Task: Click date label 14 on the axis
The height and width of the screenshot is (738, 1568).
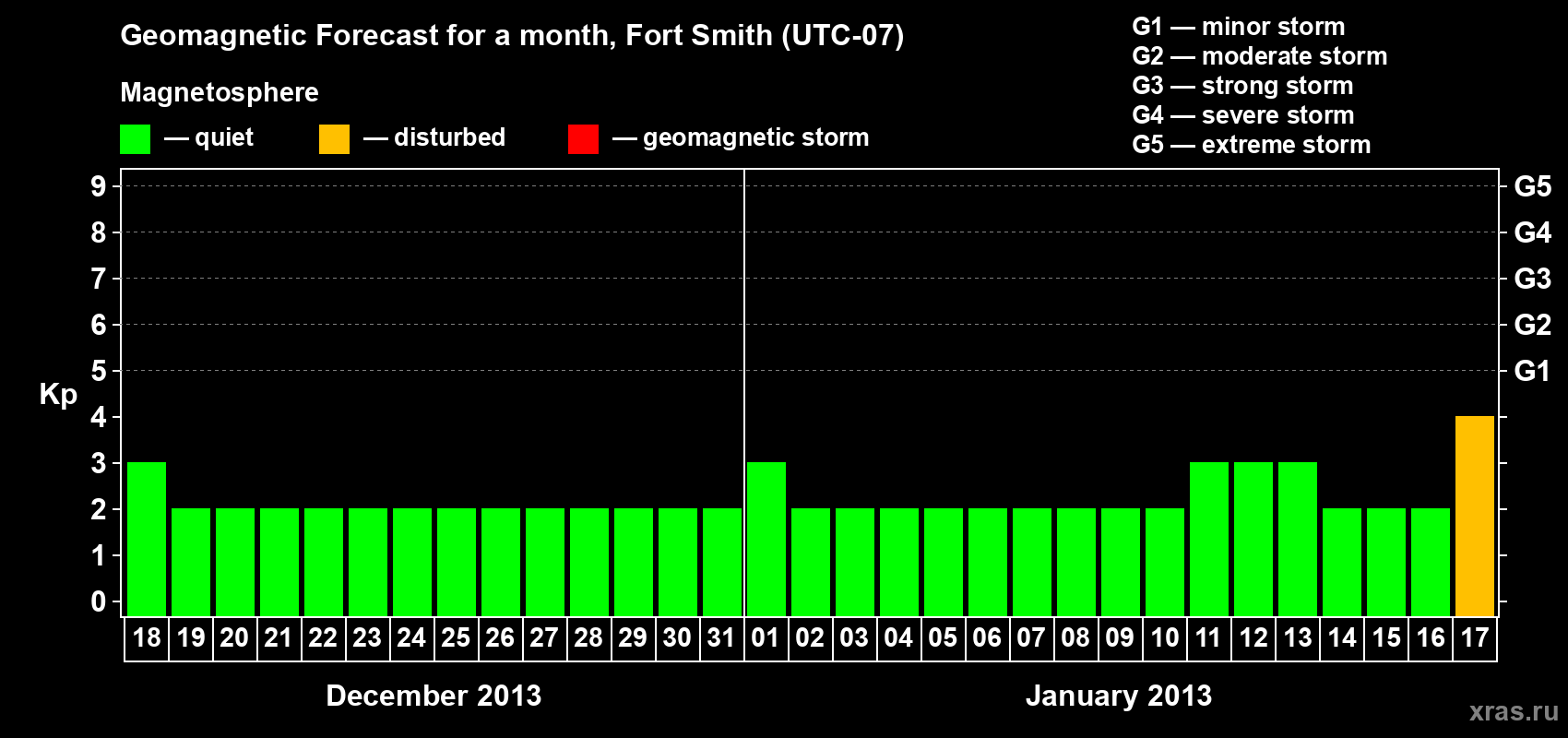Action: click(1342, 638)
